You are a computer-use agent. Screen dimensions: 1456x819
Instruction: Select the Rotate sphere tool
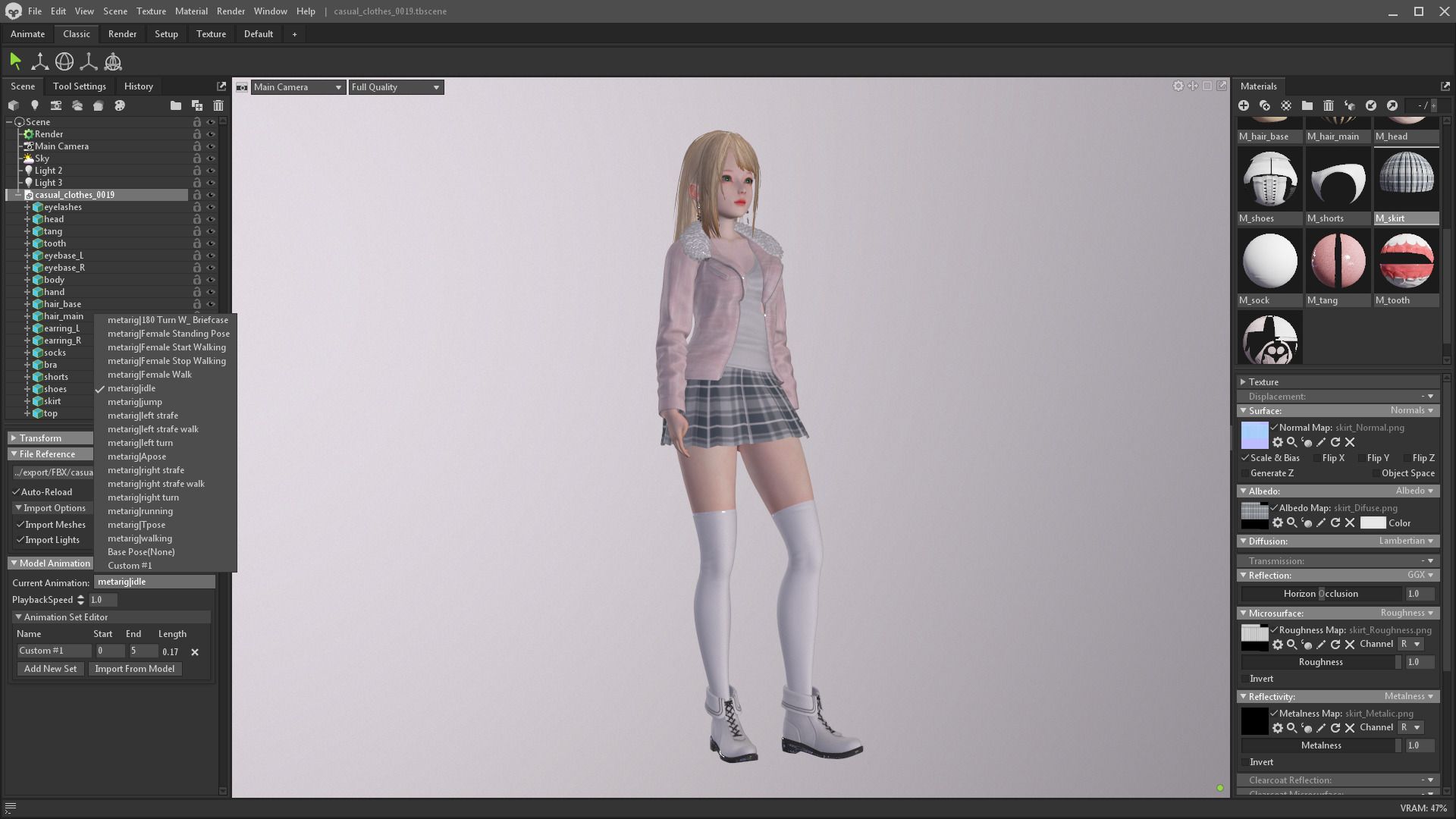pos(64,62)
